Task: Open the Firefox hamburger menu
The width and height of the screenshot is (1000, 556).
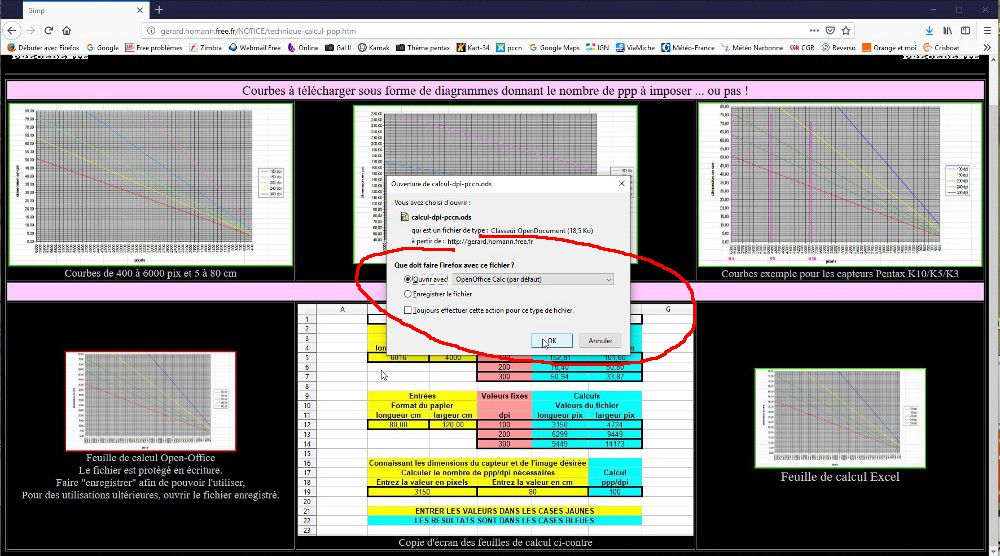Action: tap(987, 31)
